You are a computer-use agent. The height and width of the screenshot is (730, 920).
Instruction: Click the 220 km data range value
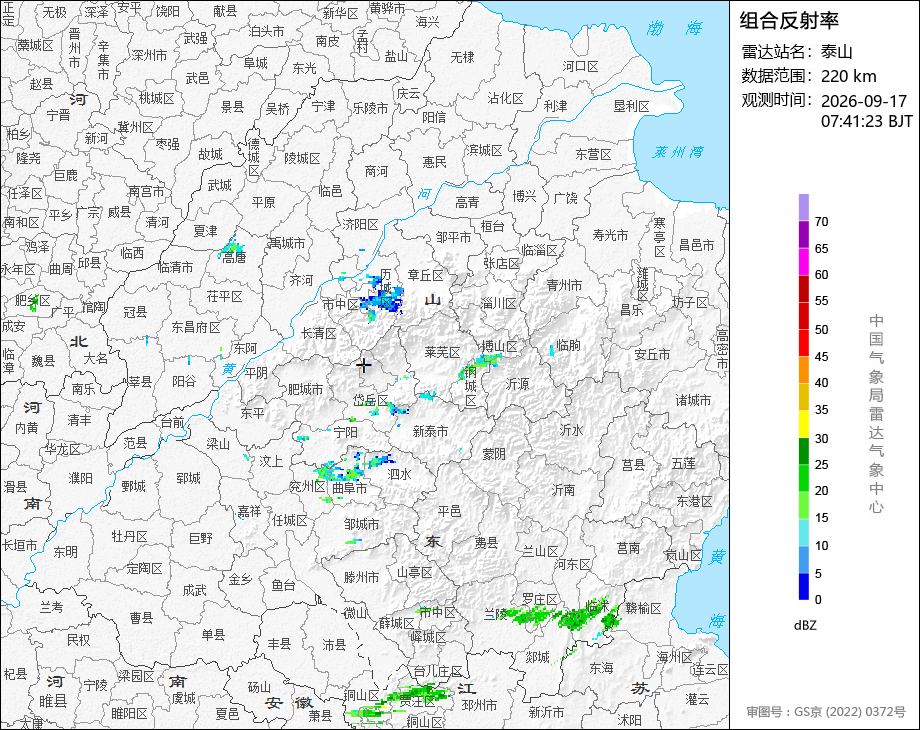click(x=848, y=76)
